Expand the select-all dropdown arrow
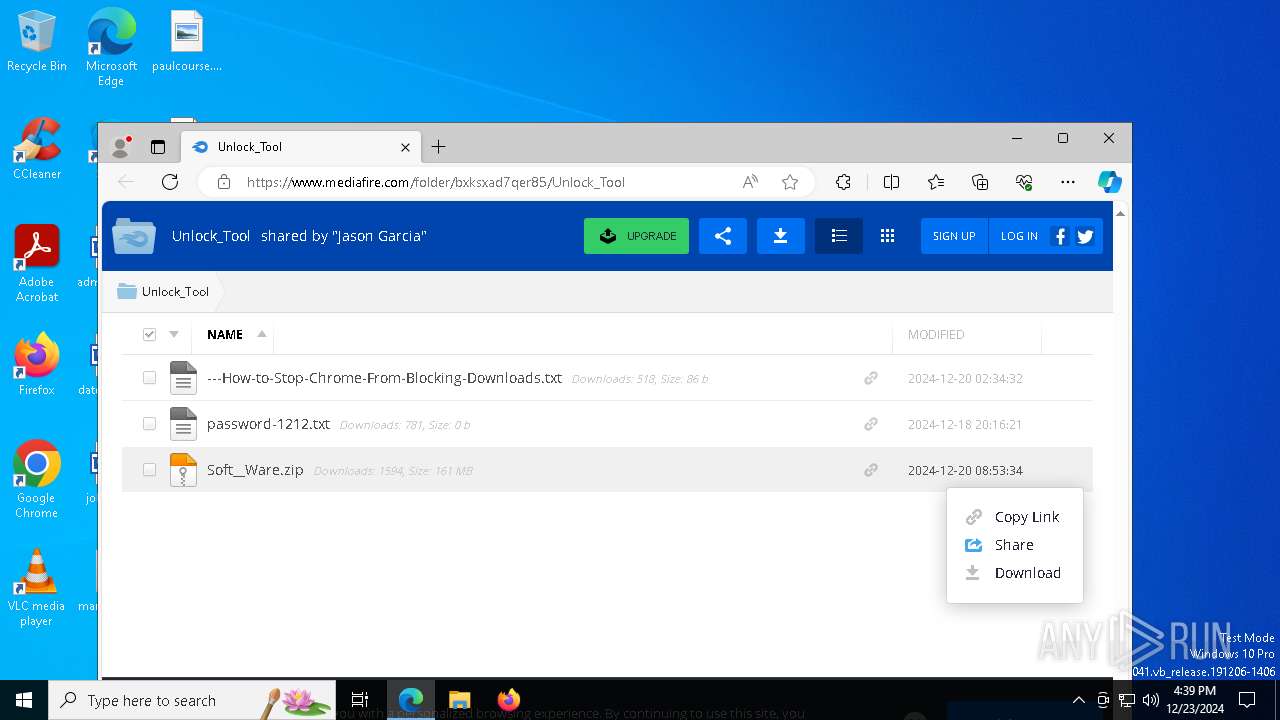The height and width of the screenshot is (720, 1280). coord(174,335)
